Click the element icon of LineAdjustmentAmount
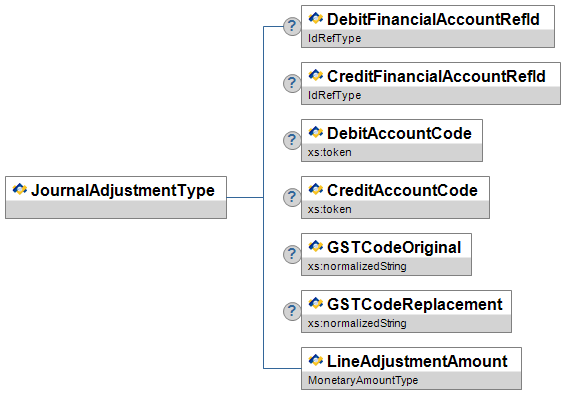Screen dimensions: 583x394 coord(316,360)
